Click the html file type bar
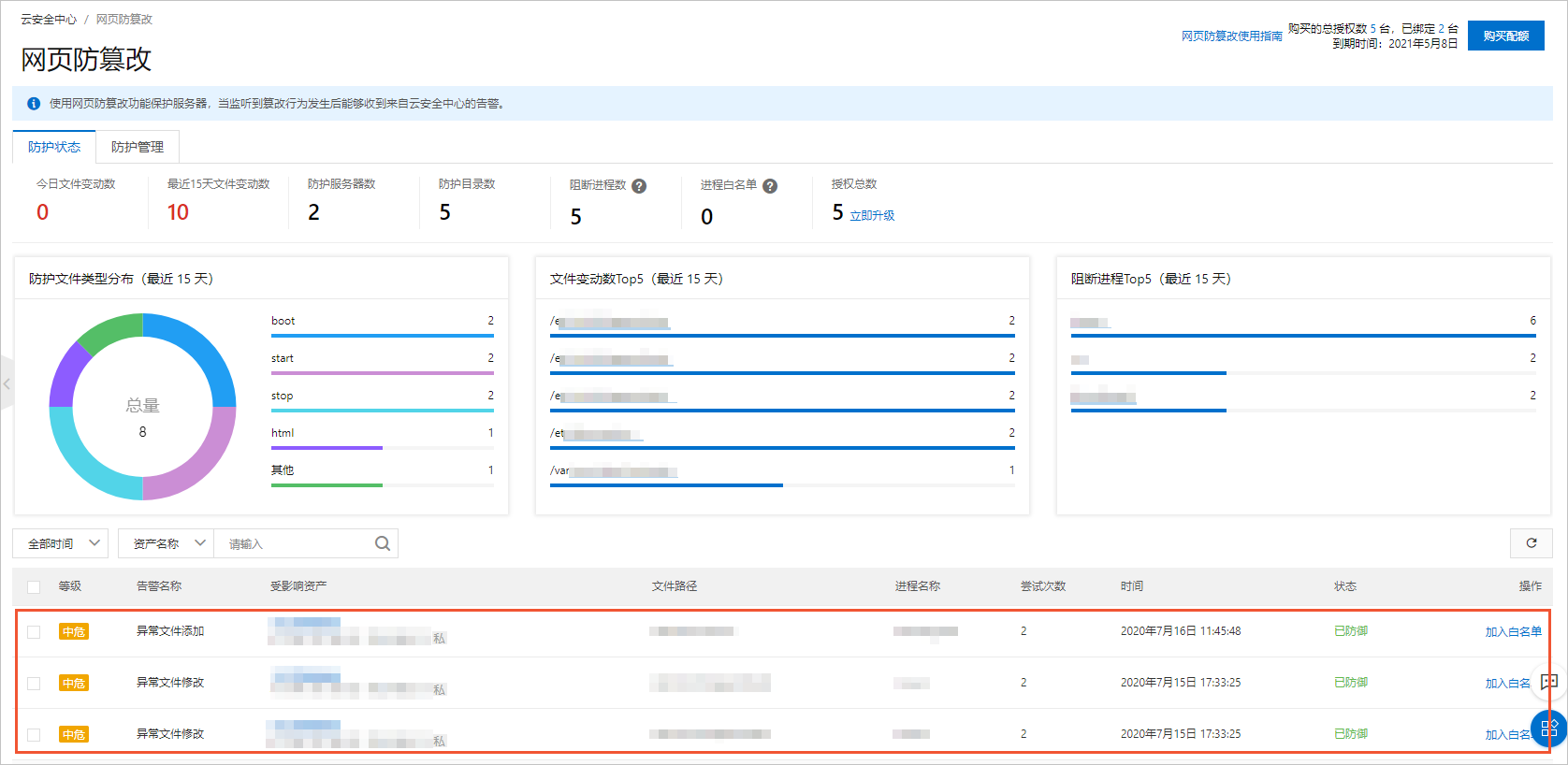 [383, 447]
